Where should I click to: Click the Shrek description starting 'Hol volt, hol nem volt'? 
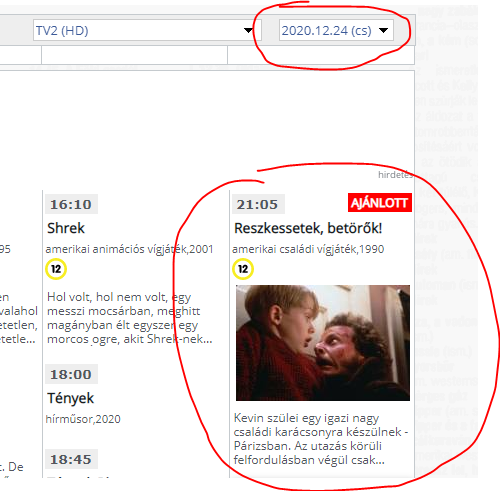130,318
